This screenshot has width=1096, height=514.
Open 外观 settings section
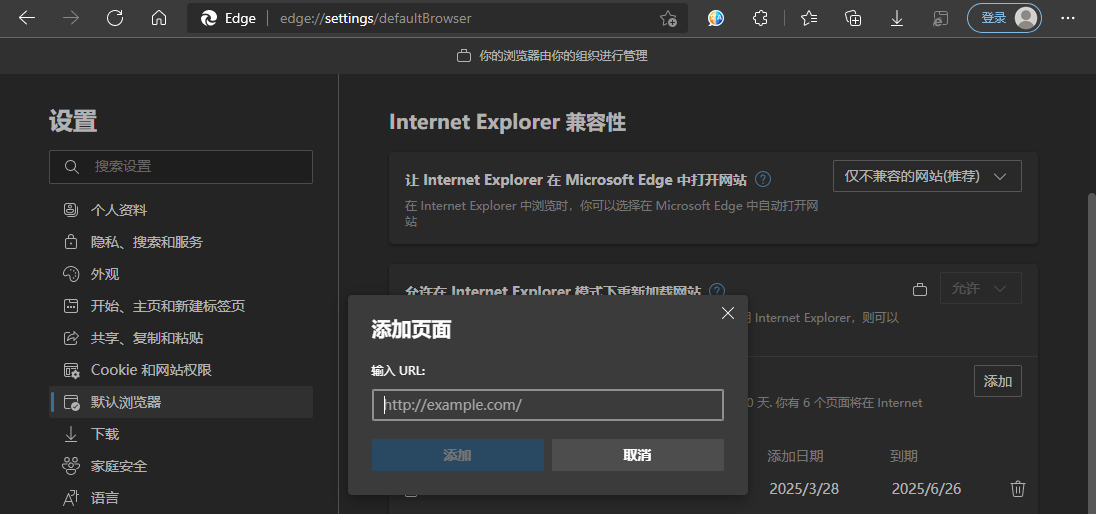coord(181,274)
